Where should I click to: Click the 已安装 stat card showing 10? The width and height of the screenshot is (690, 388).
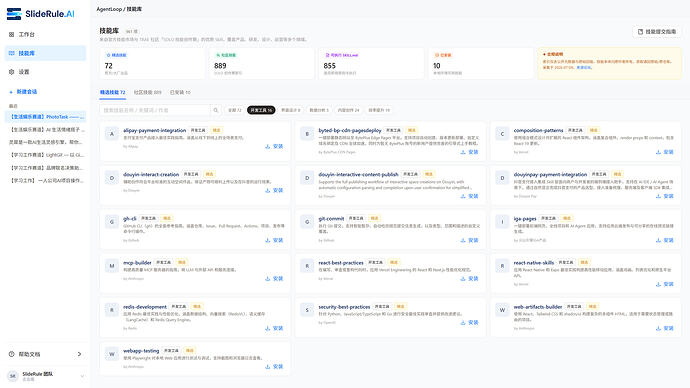click(x=481, y=64)
